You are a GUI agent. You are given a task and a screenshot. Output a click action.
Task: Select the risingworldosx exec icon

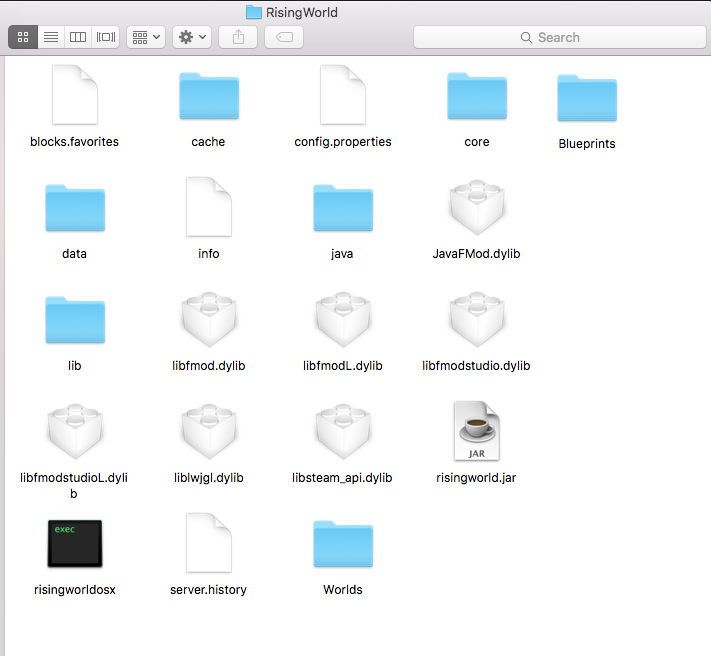[75, 543]
